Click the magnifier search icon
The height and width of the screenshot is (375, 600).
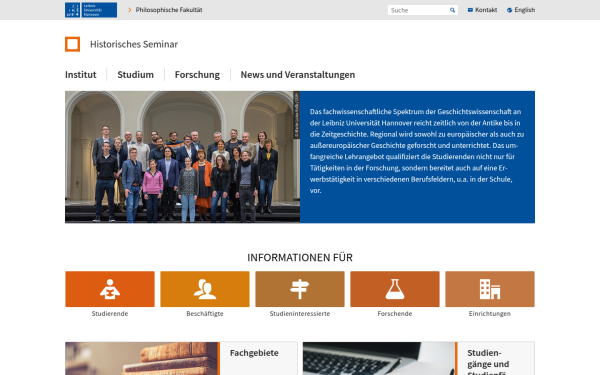(x=452, y=10)
